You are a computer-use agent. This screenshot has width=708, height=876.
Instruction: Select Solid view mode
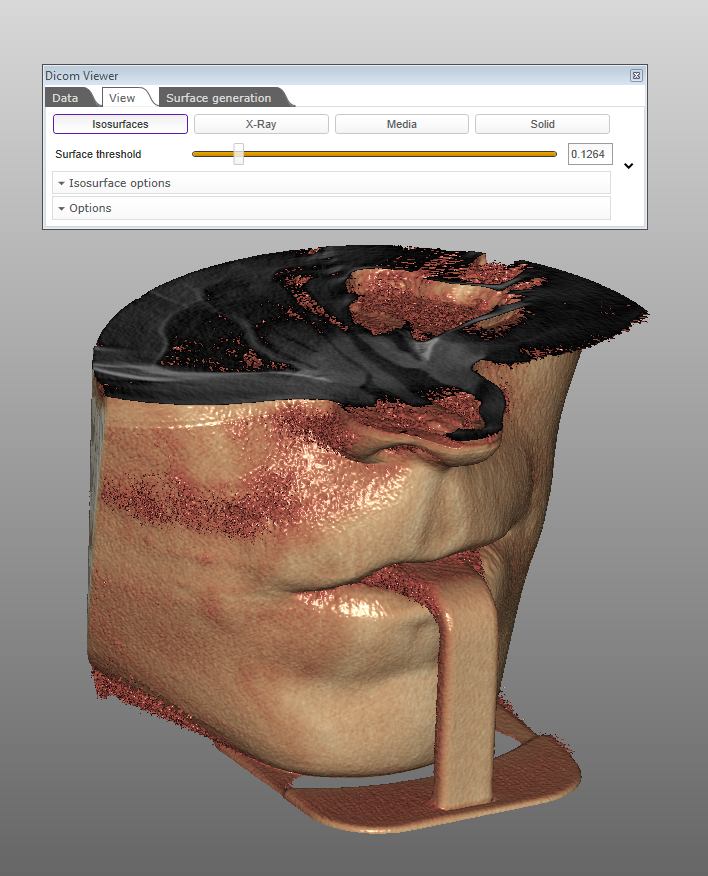542,124
